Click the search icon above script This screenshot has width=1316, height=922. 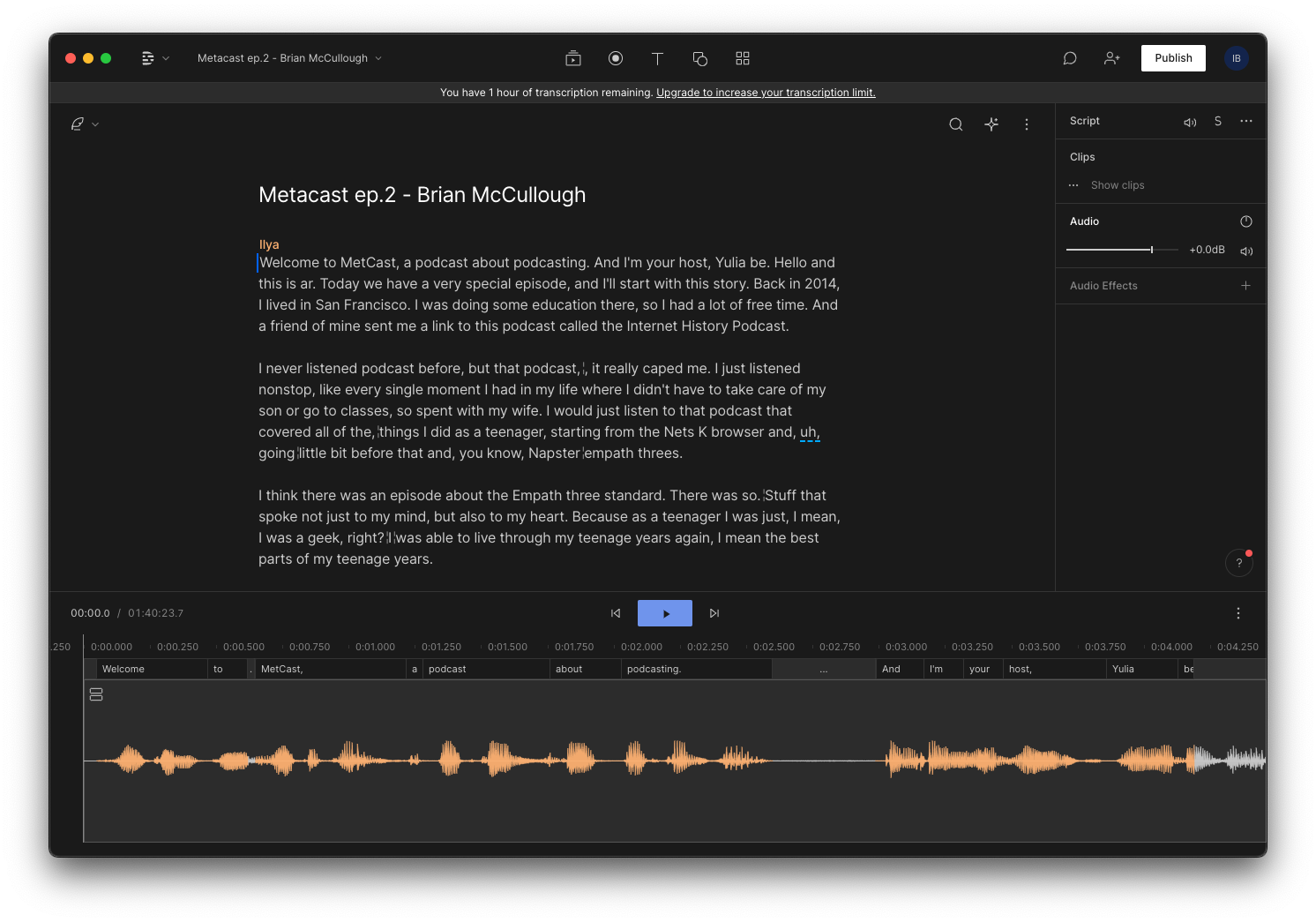(x=956, y=124)
